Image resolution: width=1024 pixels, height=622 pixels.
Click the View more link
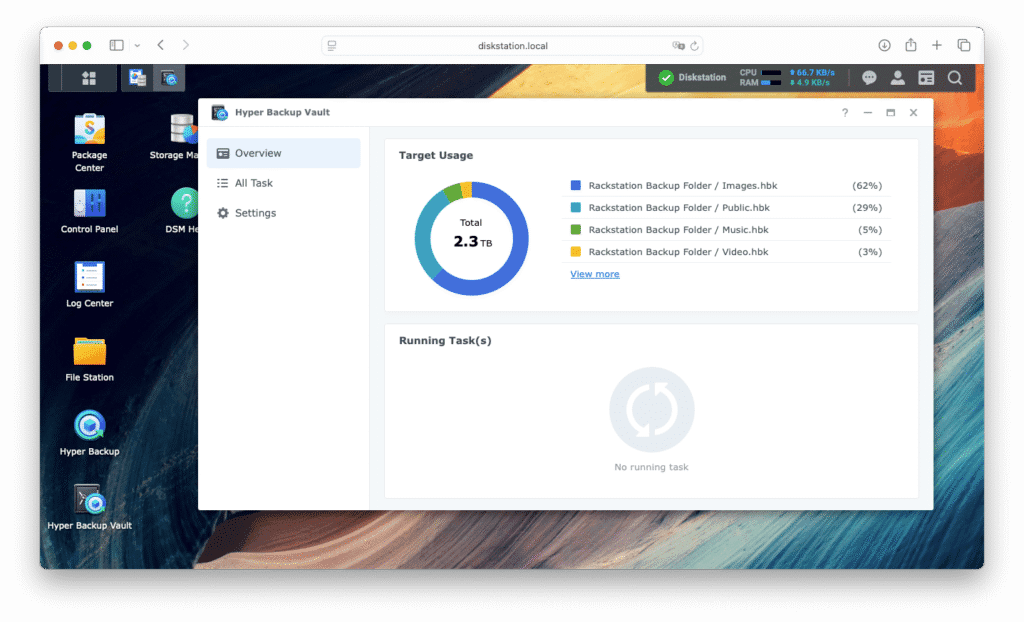(x=594, y=274)
